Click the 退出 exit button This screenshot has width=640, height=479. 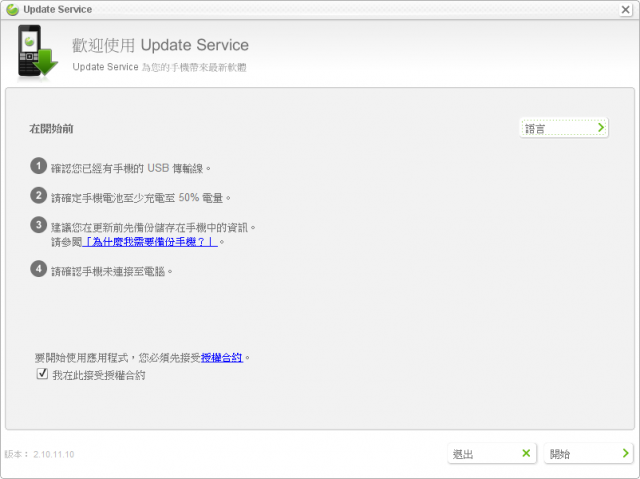pyautogui.click(x=492, y=453)
